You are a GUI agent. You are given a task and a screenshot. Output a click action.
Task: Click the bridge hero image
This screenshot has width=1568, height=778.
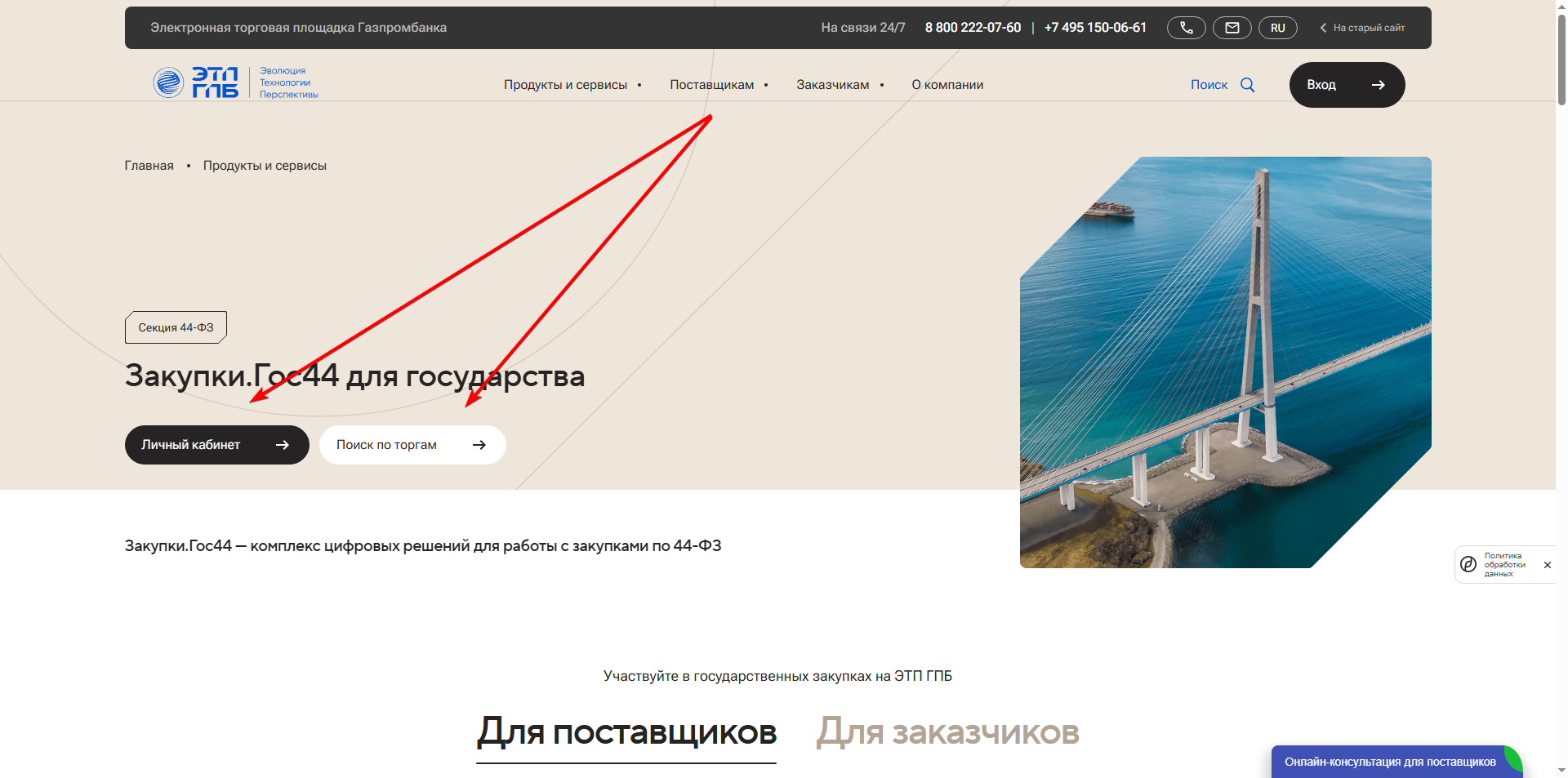[x=1225, y=362]
